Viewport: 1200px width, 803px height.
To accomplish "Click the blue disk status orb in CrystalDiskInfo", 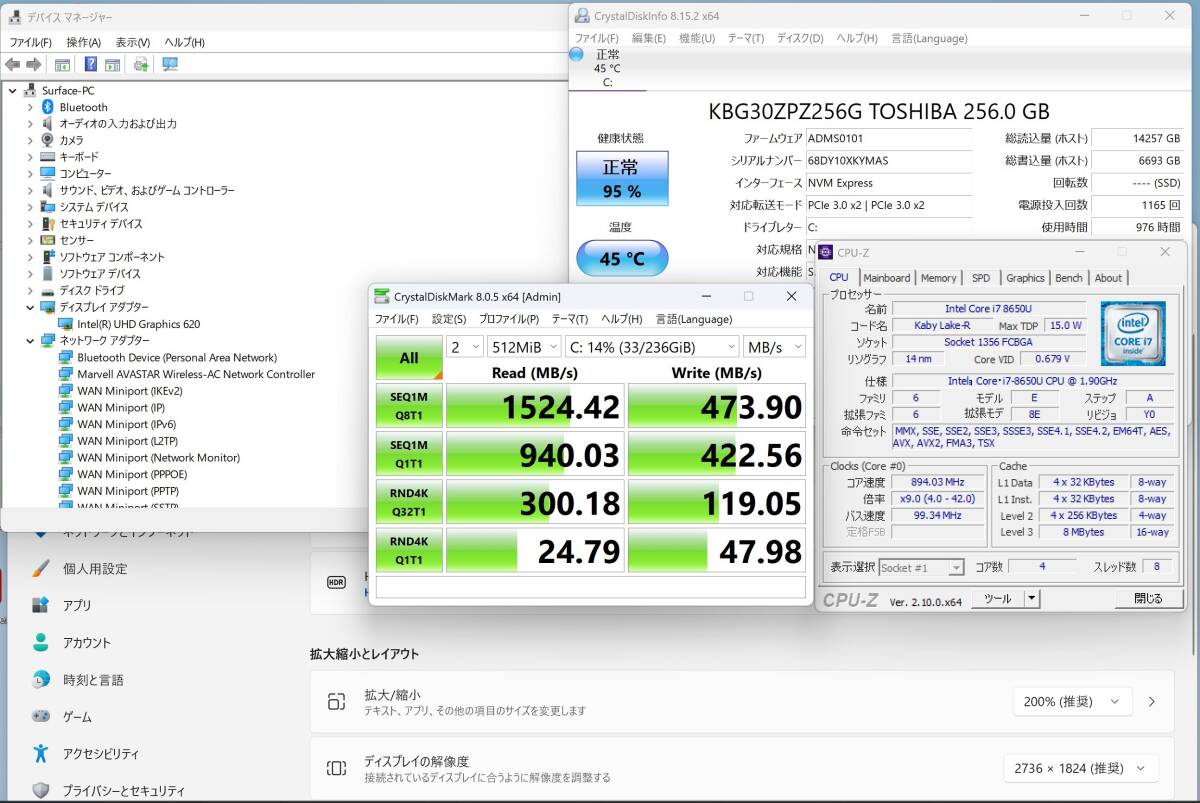I will click(x=577, y=54).
